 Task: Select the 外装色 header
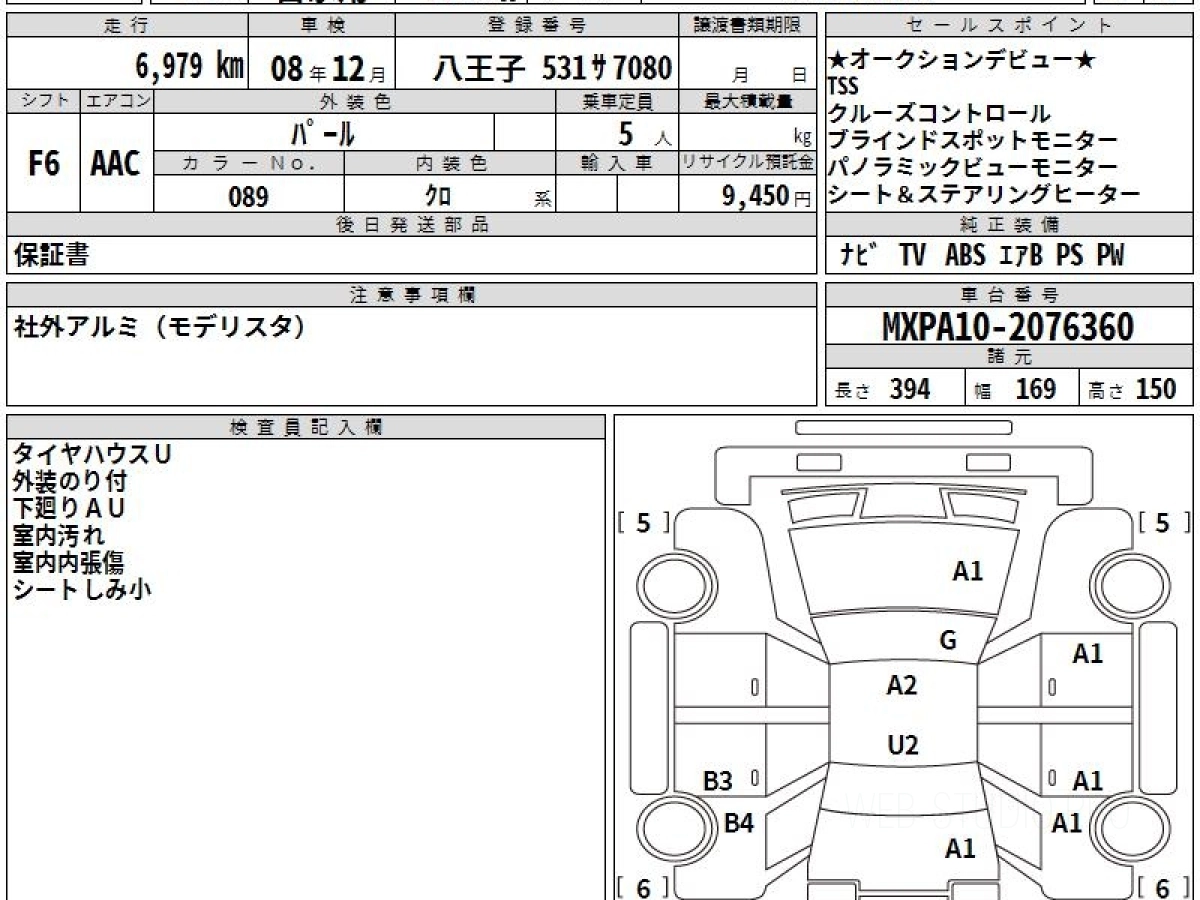coord(355,101)
